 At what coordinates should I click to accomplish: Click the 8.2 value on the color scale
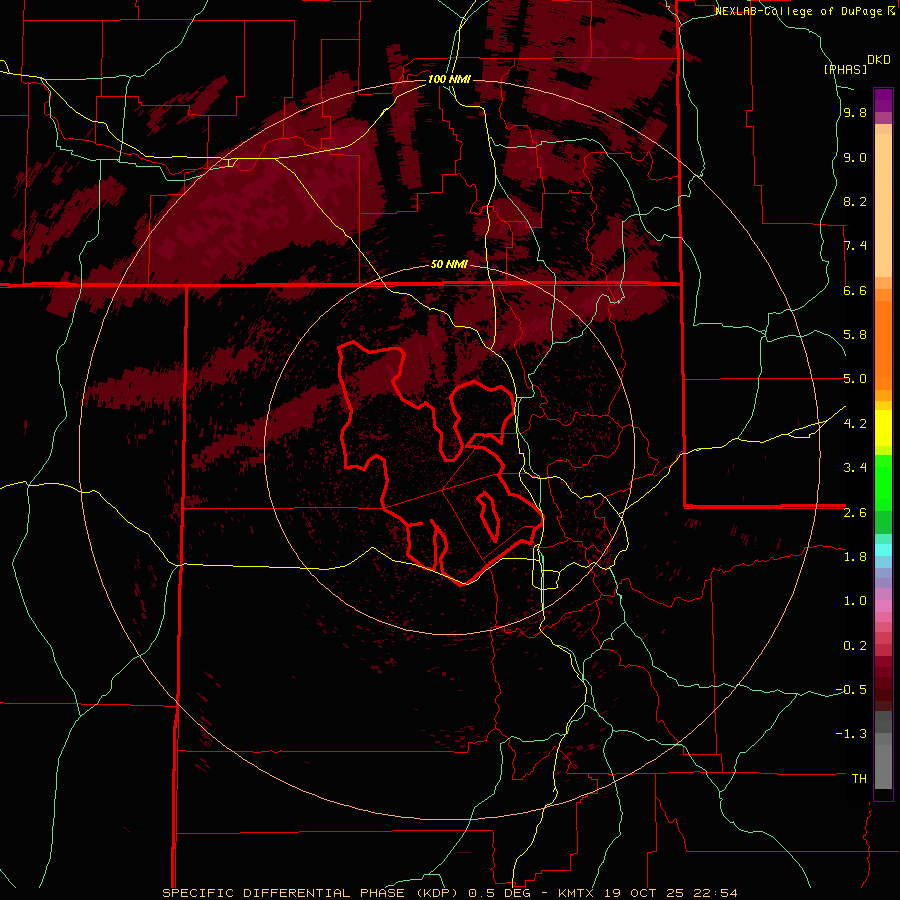(855, 201)
